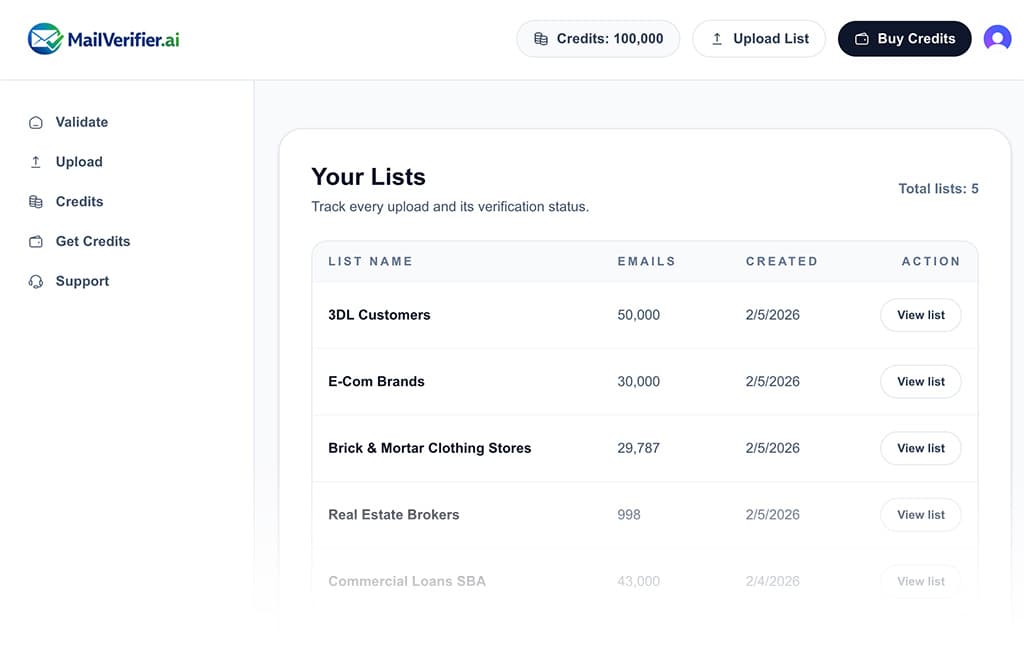The height and width of the screenshot is (658, 1024).
Task: Click the EMAILS column header
Action: (646, 261)
